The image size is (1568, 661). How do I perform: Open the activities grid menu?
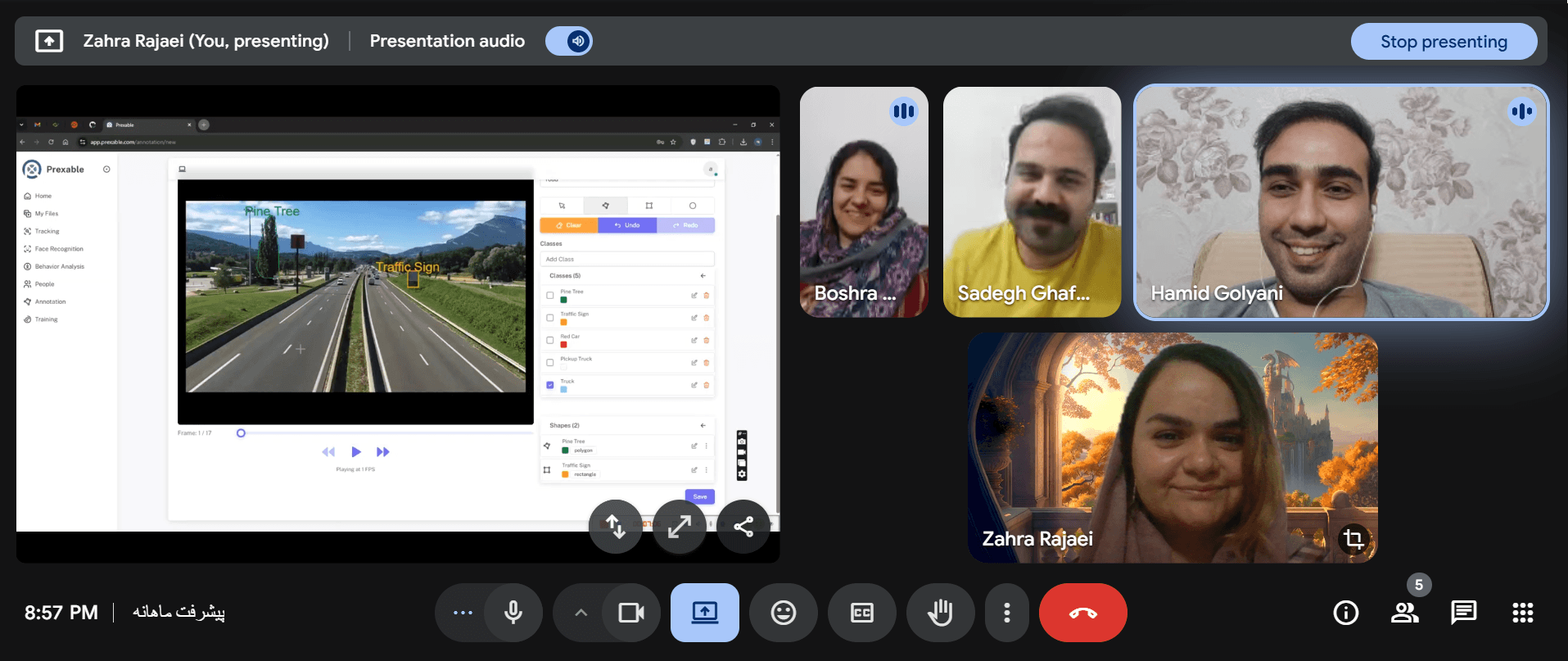(1522, 613)
